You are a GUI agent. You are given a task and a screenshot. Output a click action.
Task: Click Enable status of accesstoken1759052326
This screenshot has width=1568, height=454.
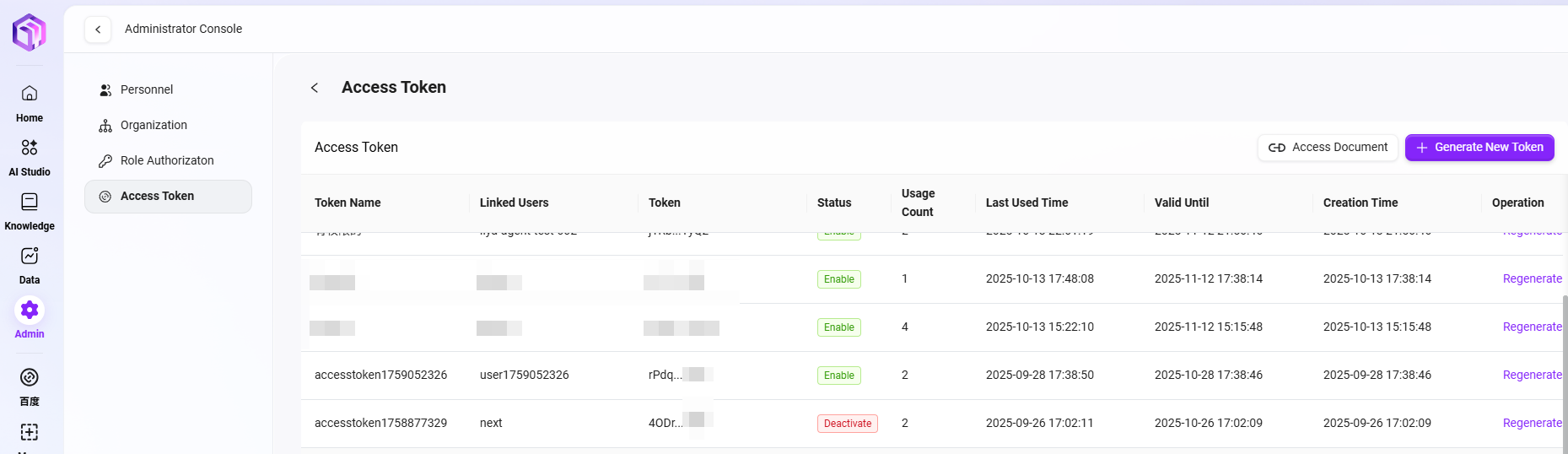click(838, 376)
